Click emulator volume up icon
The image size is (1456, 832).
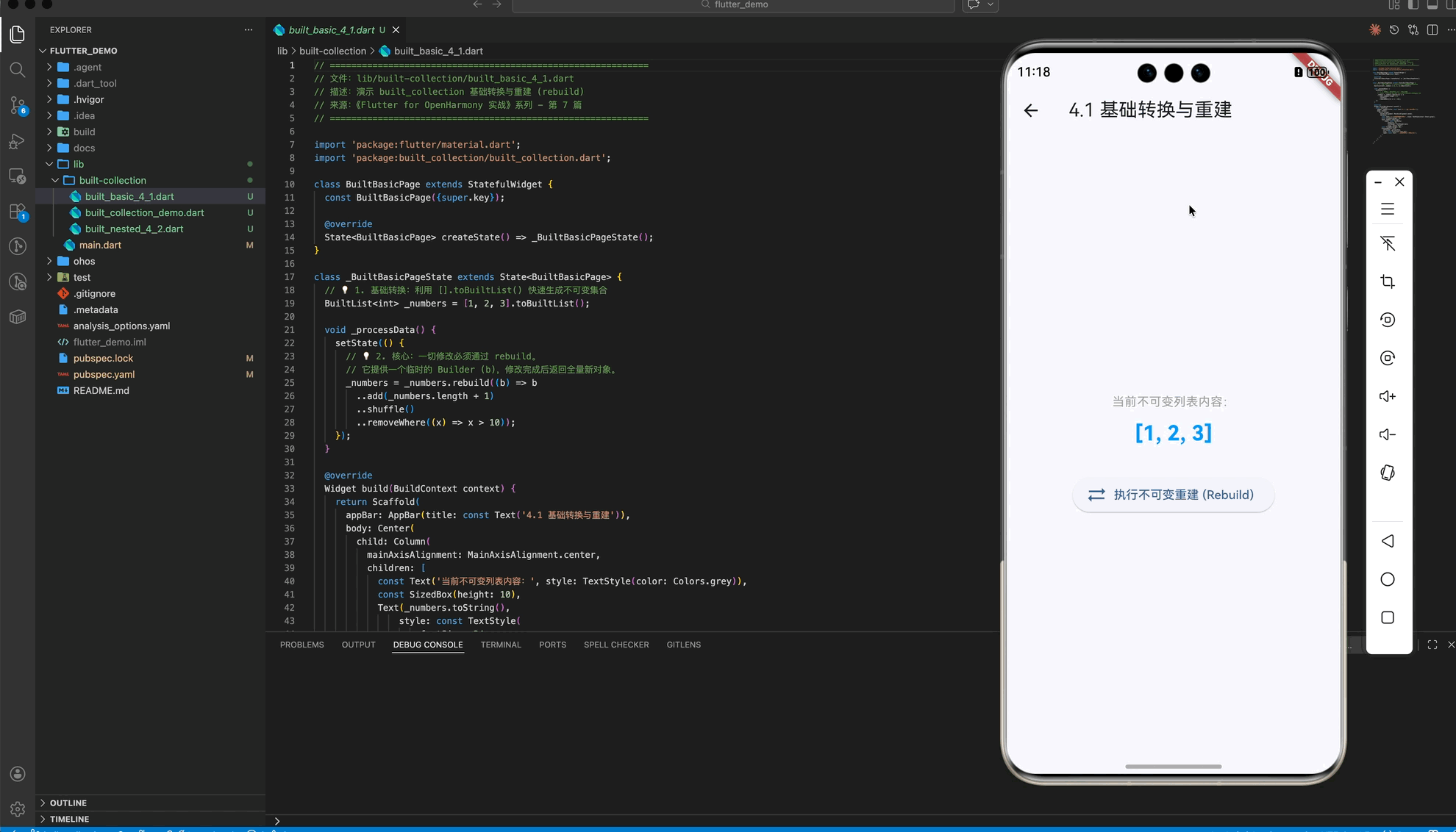(1388, 396)
